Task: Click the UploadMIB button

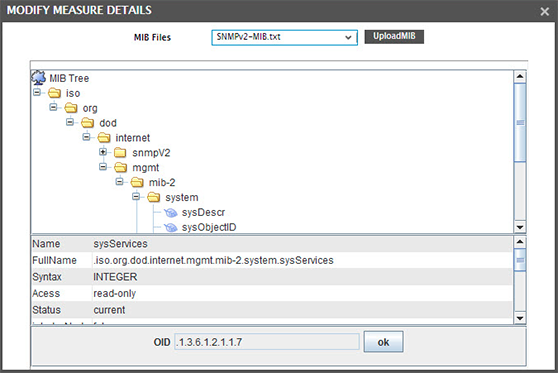Action: pos(394,36)
